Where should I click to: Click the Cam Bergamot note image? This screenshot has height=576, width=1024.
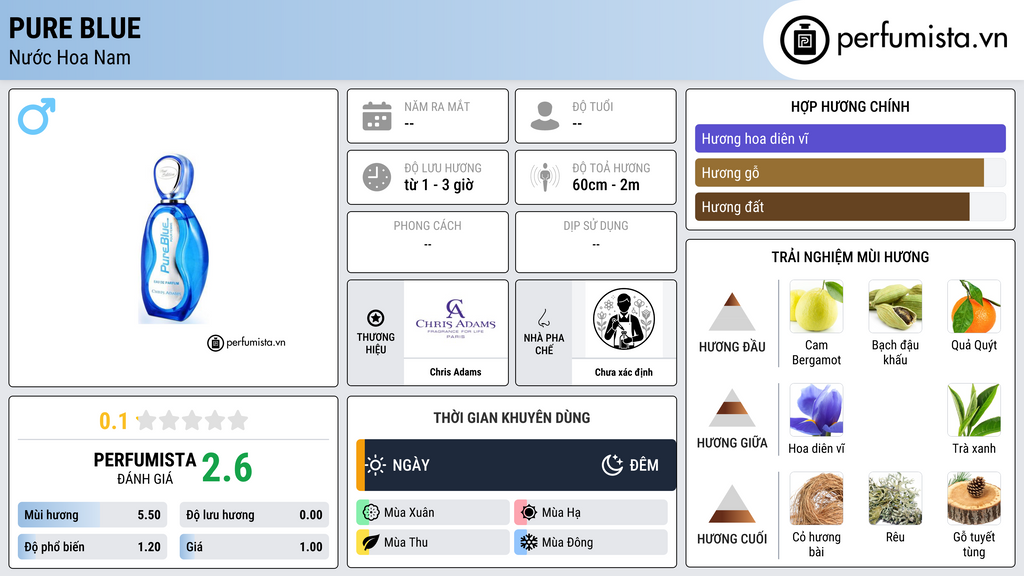pos(816,306)
